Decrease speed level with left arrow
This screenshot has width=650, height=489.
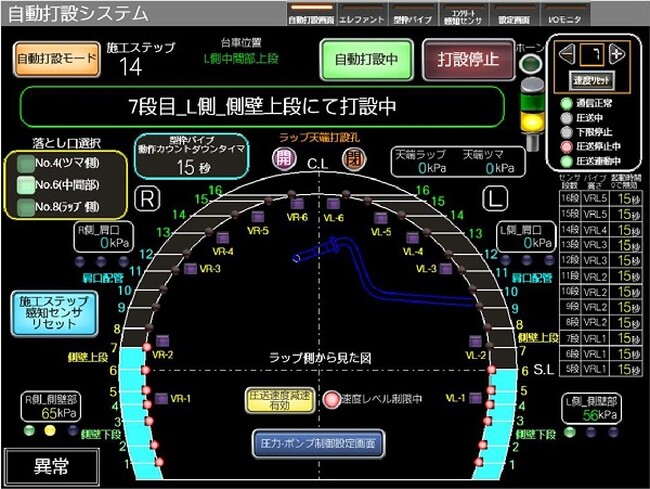point(567,54)
